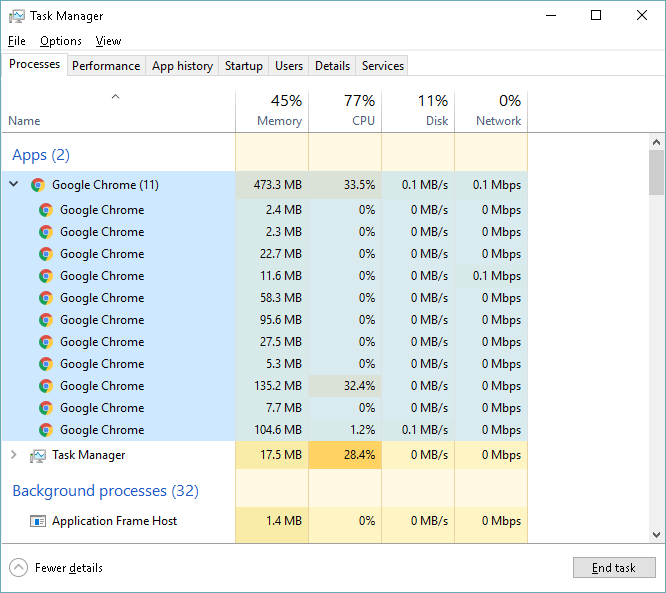This screenshot has width=666, height=593.
Task: Select the Application Frame Host row
Action: pyautogui.click(x=265, y=521)
